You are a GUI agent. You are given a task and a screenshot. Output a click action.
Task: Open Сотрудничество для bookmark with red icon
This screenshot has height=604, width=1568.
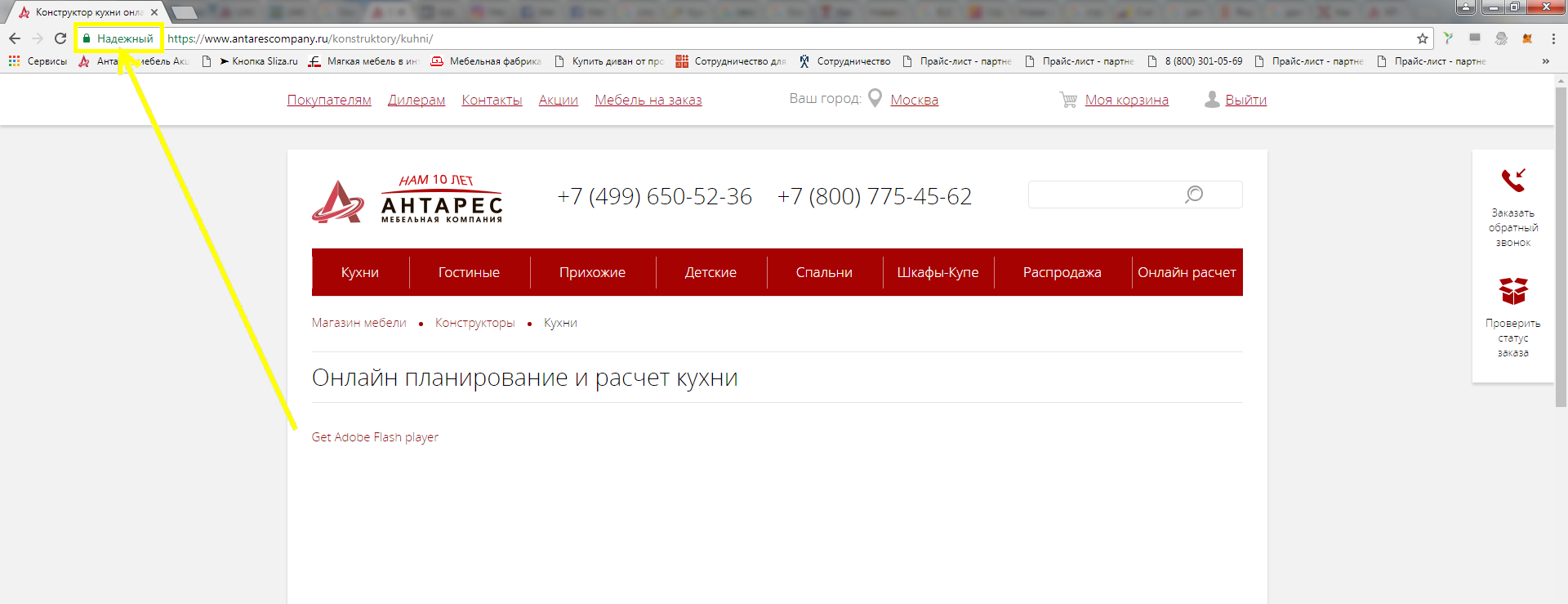point(731,61)
